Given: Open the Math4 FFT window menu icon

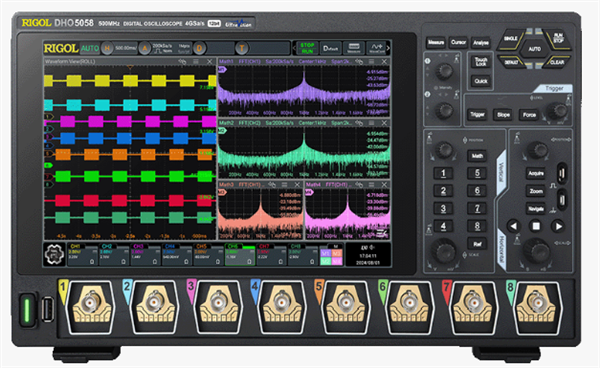Looking at the screenshot, I should [x=371, y=184].
